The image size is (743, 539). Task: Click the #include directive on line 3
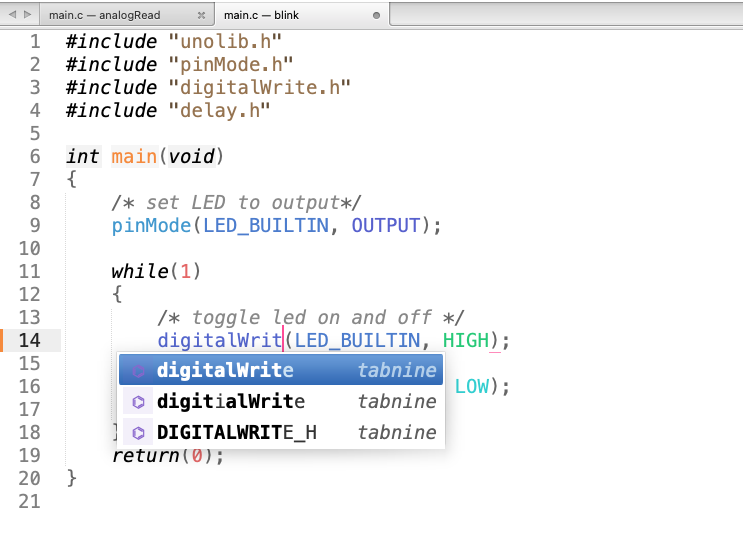pos(111,88)
